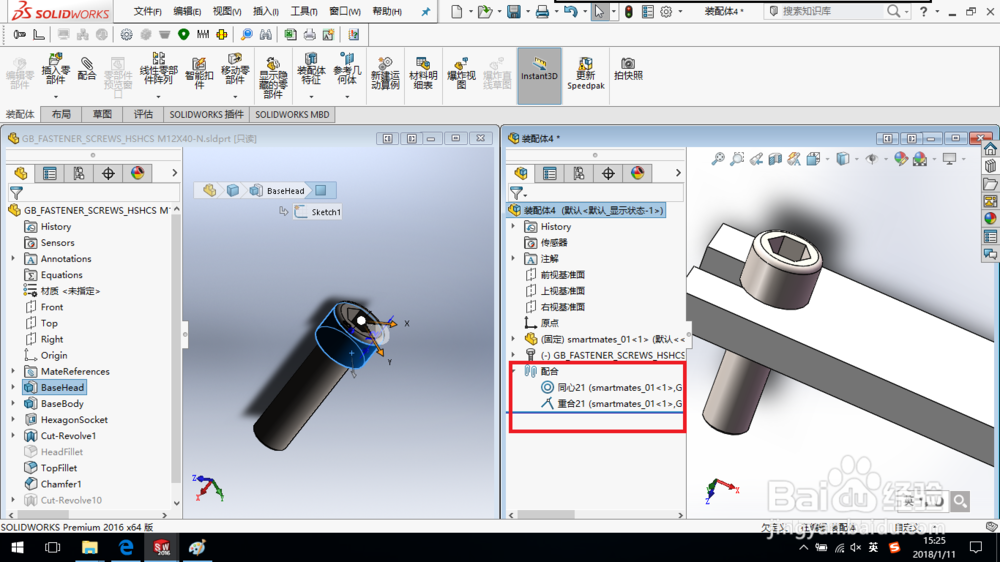Switch to SOLIDWORKS 插件 tab
Viewport: 1000px width, 562px height.
(x=207, y=115)
